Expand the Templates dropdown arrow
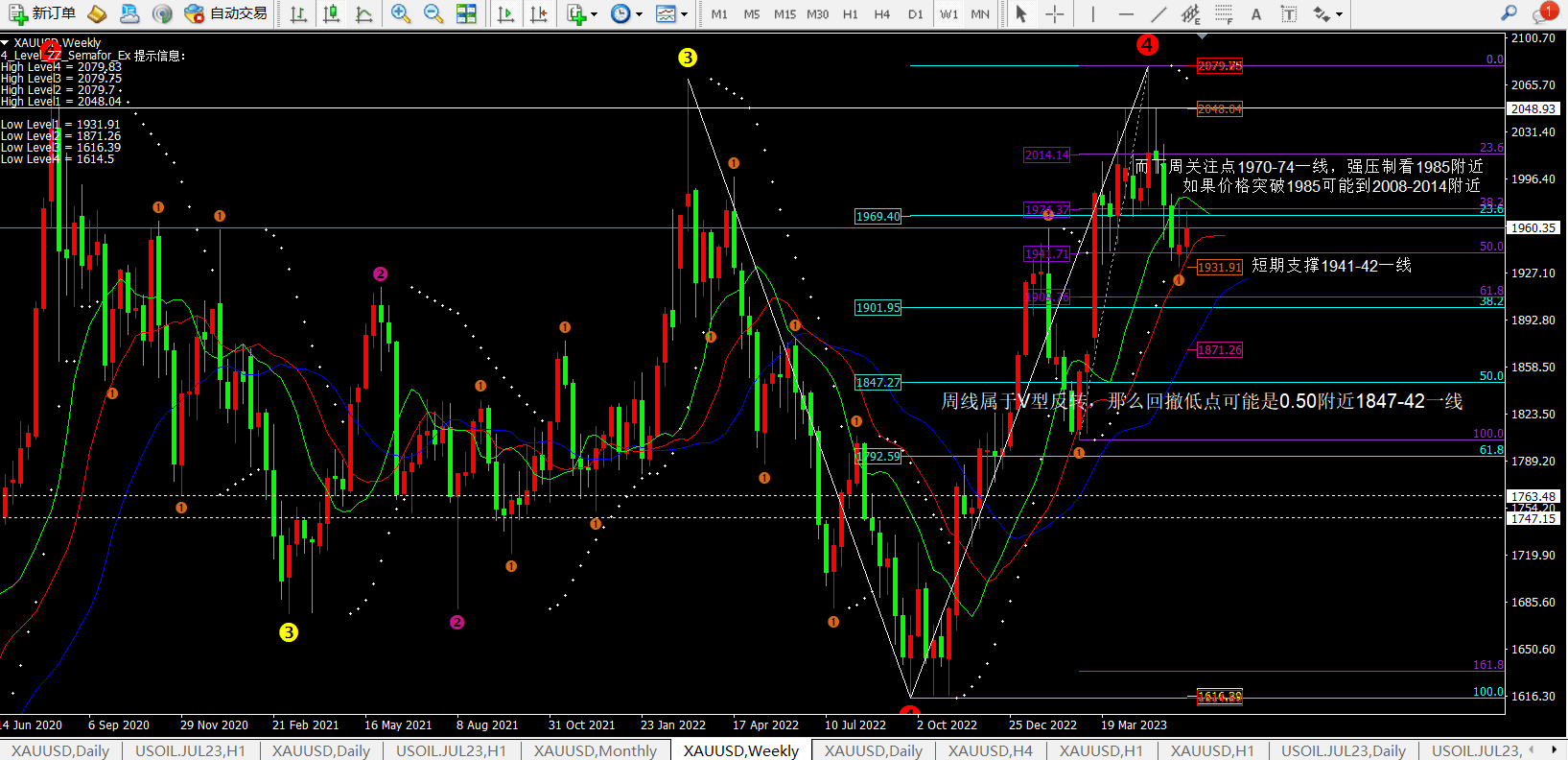 coord(684,14)
